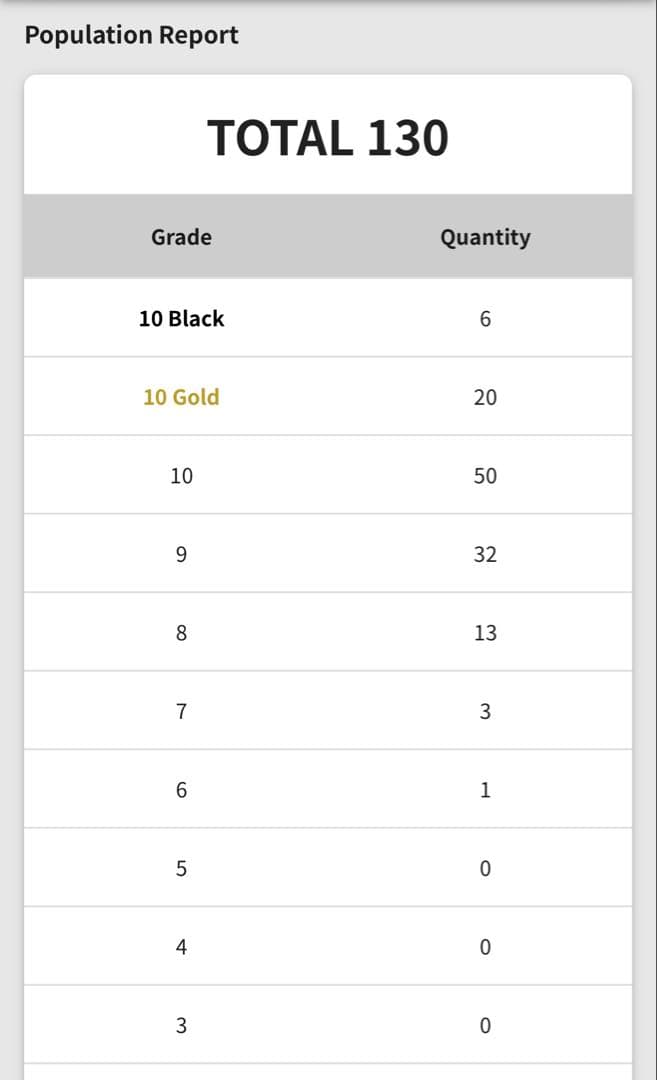Click the grade 9 row label
This screenshot has height=1080, width=657.
[x=181, y=554]
